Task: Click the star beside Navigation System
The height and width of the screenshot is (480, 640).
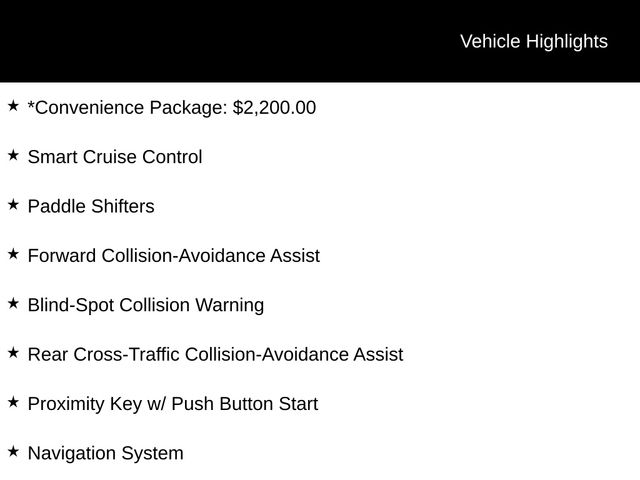Action: pos(13,452)
